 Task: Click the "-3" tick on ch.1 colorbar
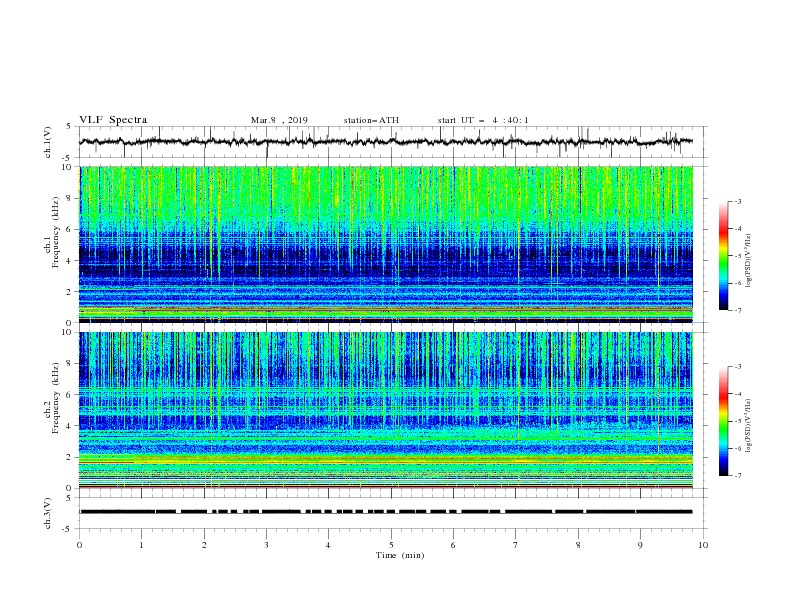737,201
